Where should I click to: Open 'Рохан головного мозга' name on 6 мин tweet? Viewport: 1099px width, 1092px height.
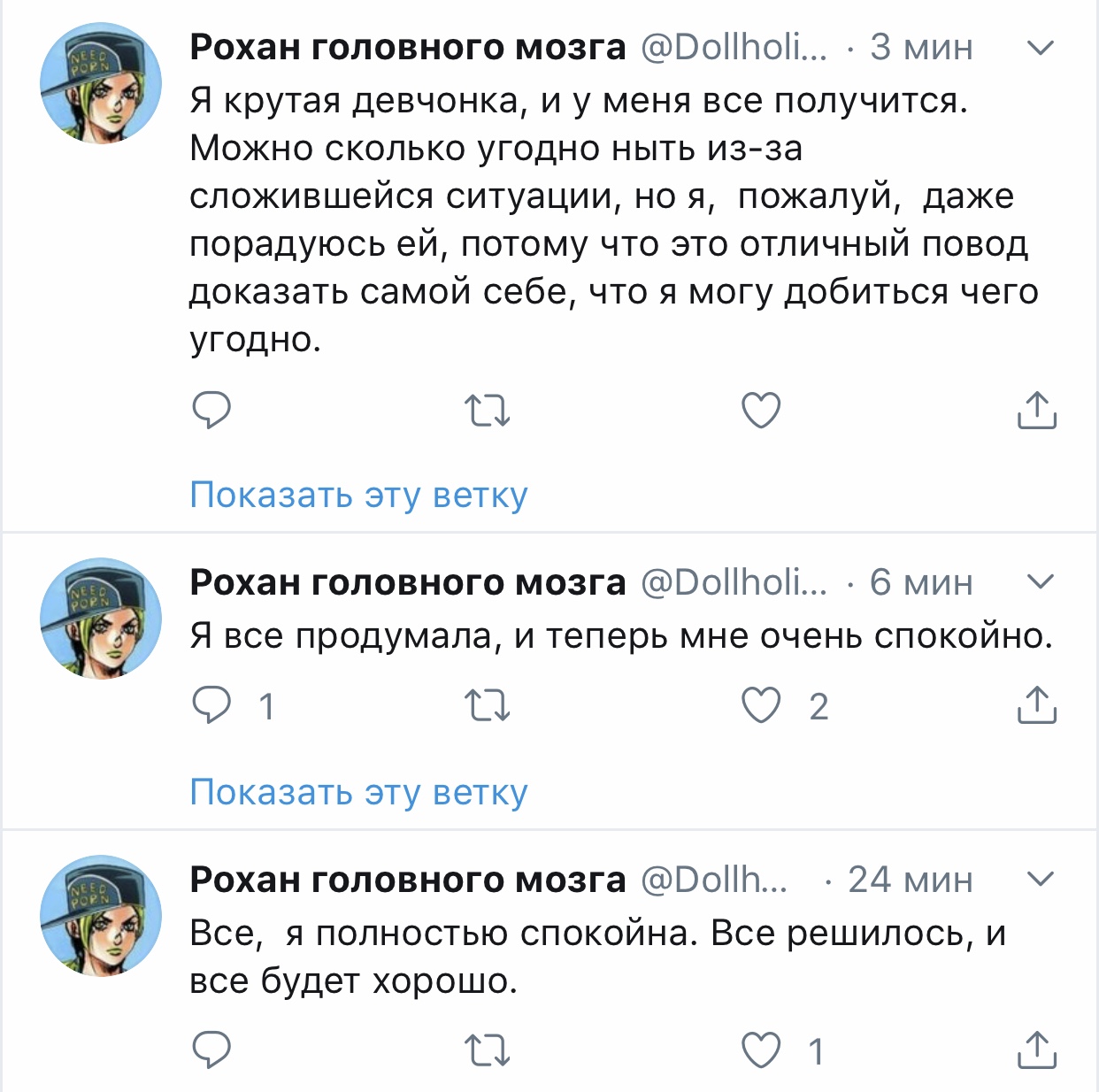click(x=408, y=582)
